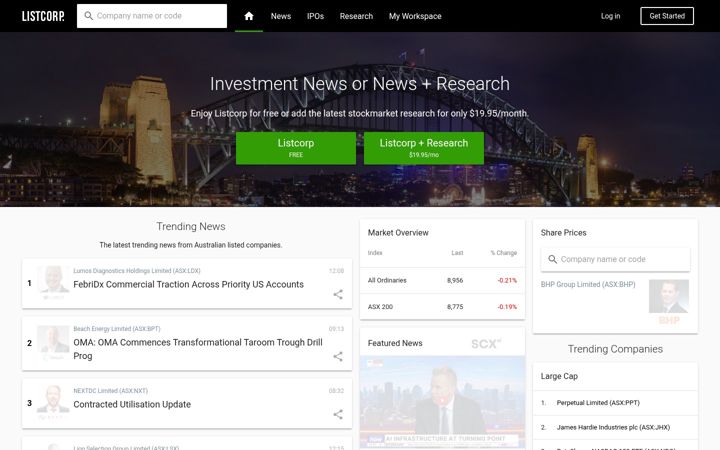Open Contracted Utilisation Update headline

pyautogui.click(x=132, y=405)
